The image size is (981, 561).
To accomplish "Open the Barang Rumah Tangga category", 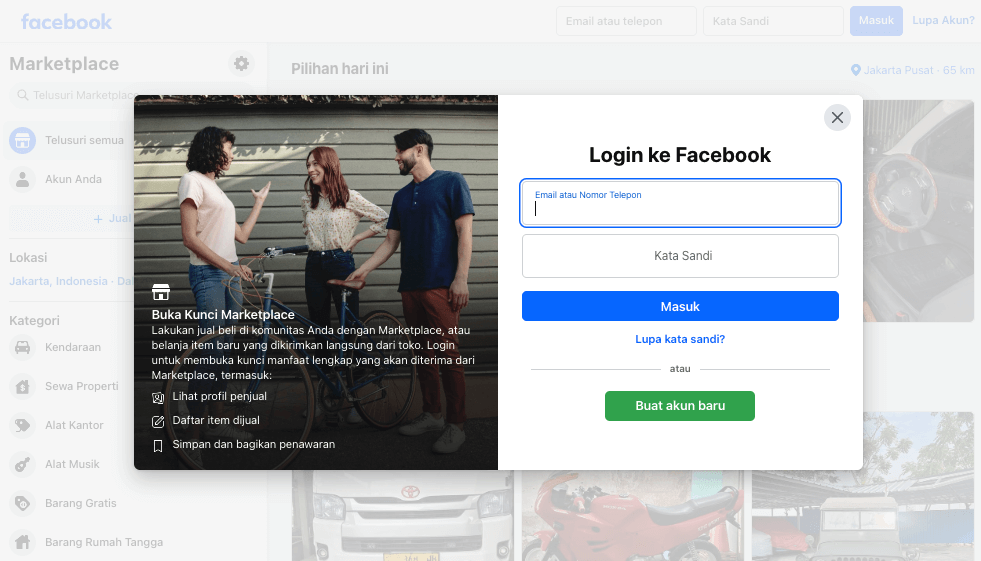I will [x=104, y=542].
